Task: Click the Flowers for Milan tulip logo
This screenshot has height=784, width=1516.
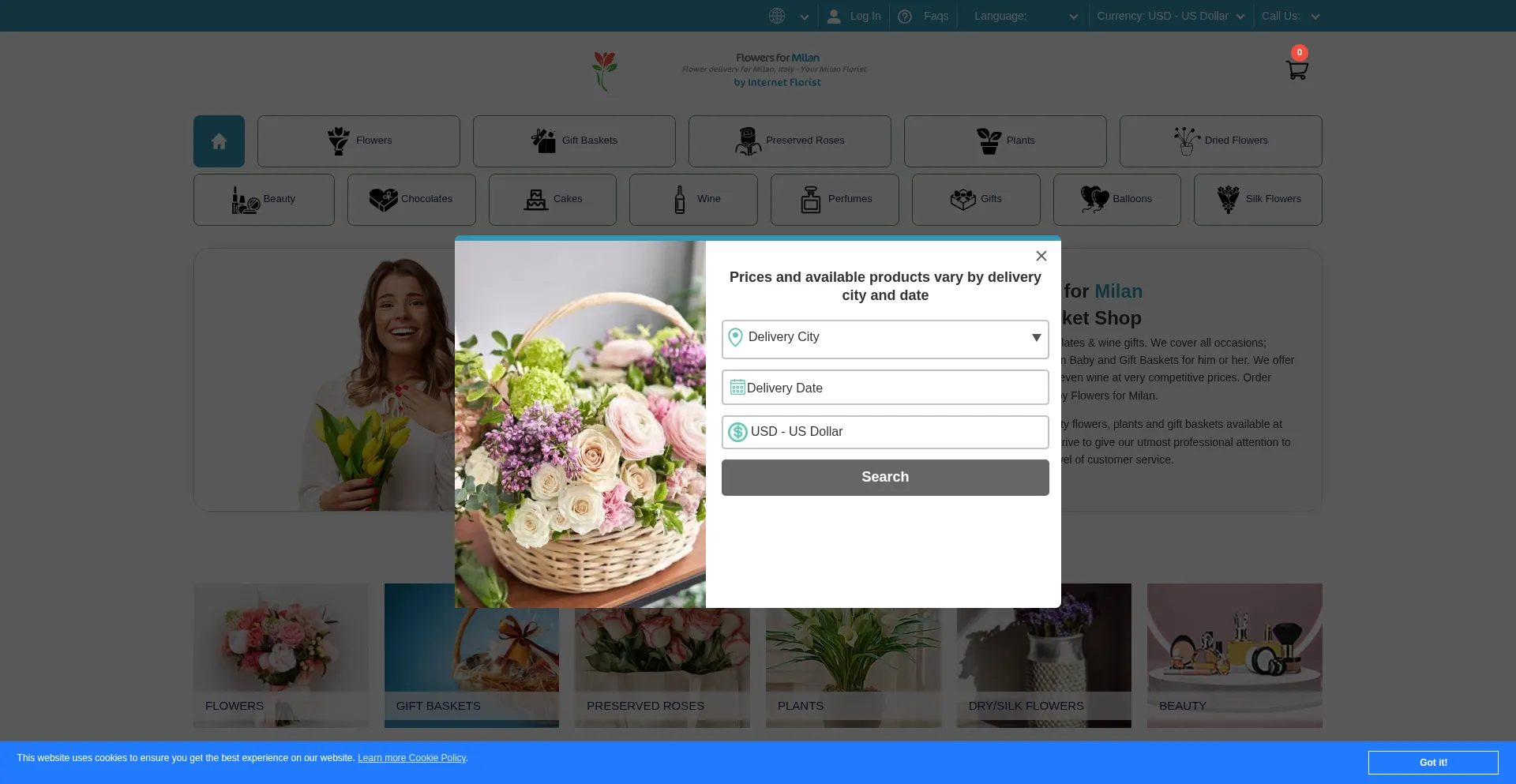Action: (605, 70)
